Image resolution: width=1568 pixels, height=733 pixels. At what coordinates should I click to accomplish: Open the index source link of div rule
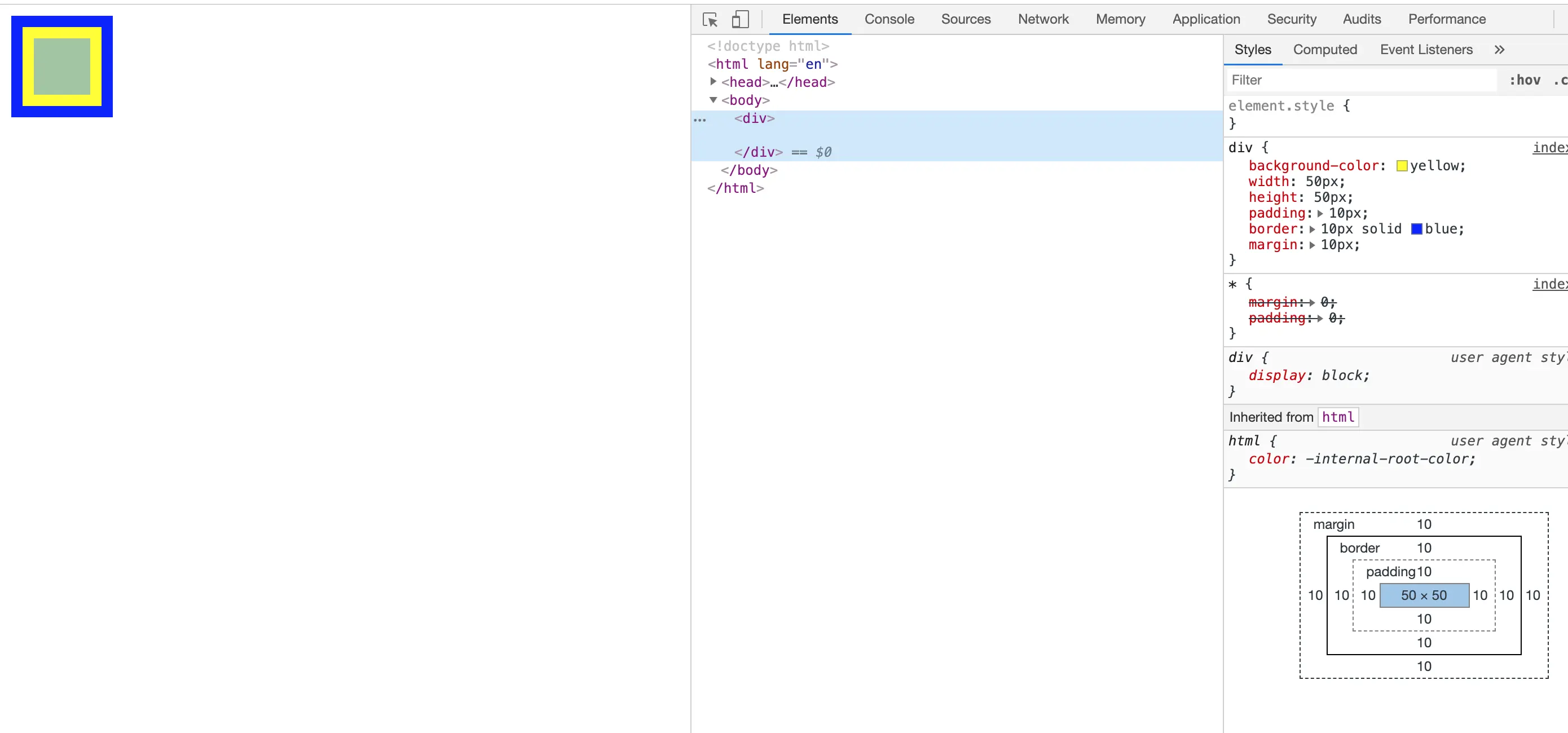coord(1549,148)
